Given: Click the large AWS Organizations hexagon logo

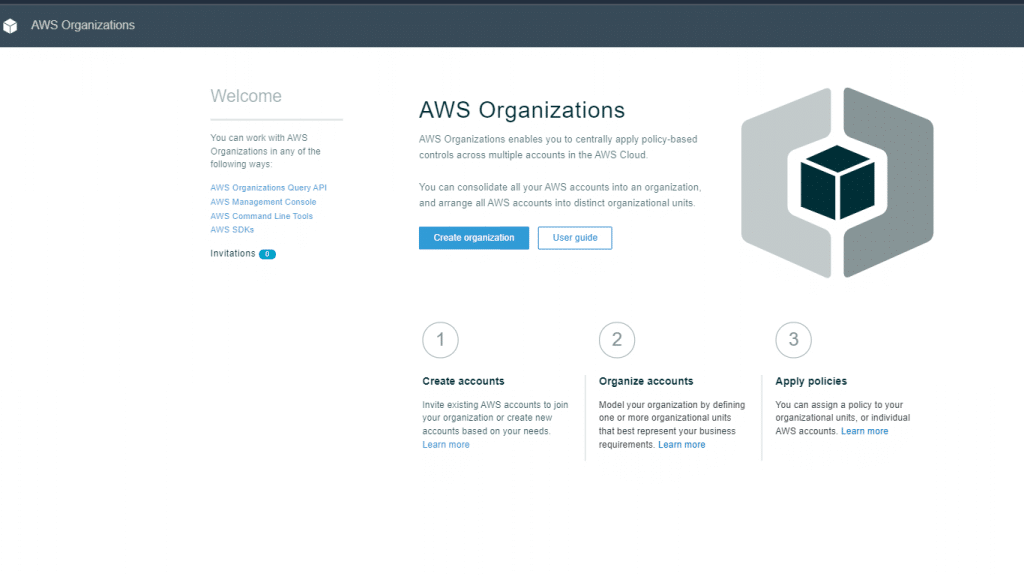Looking at the screenshot, I should (x=837, y=183).
